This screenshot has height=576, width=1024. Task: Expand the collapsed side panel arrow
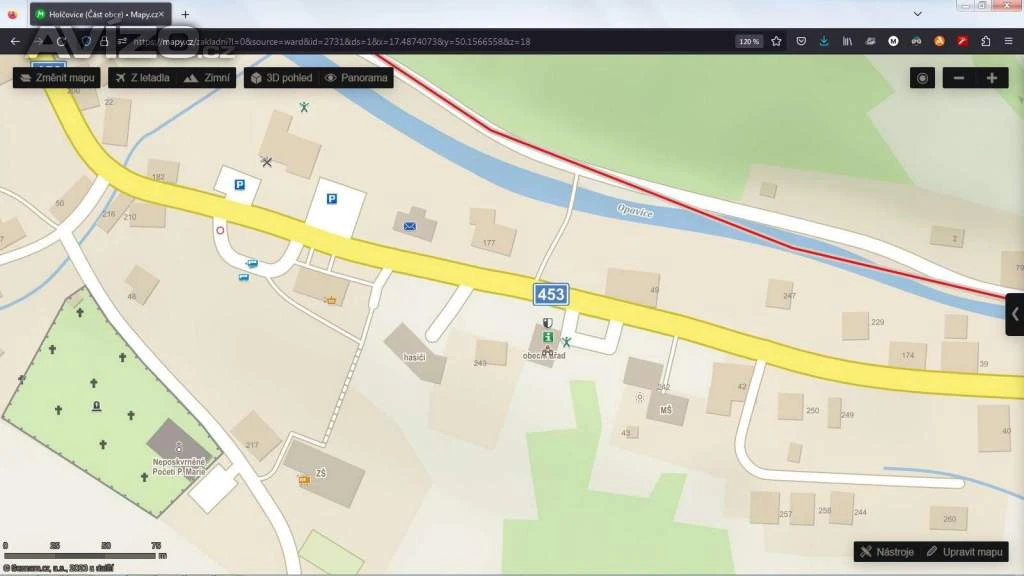1015,314
